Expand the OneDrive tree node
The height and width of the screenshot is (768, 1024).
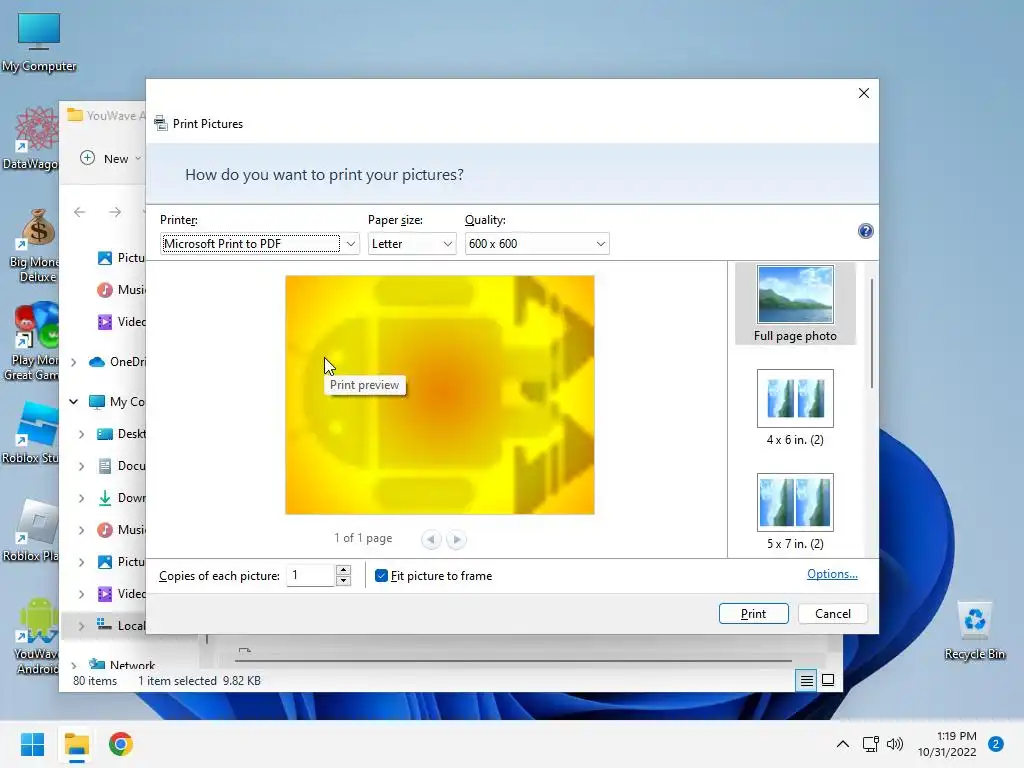pyautogui.click(x=74, y=362)
